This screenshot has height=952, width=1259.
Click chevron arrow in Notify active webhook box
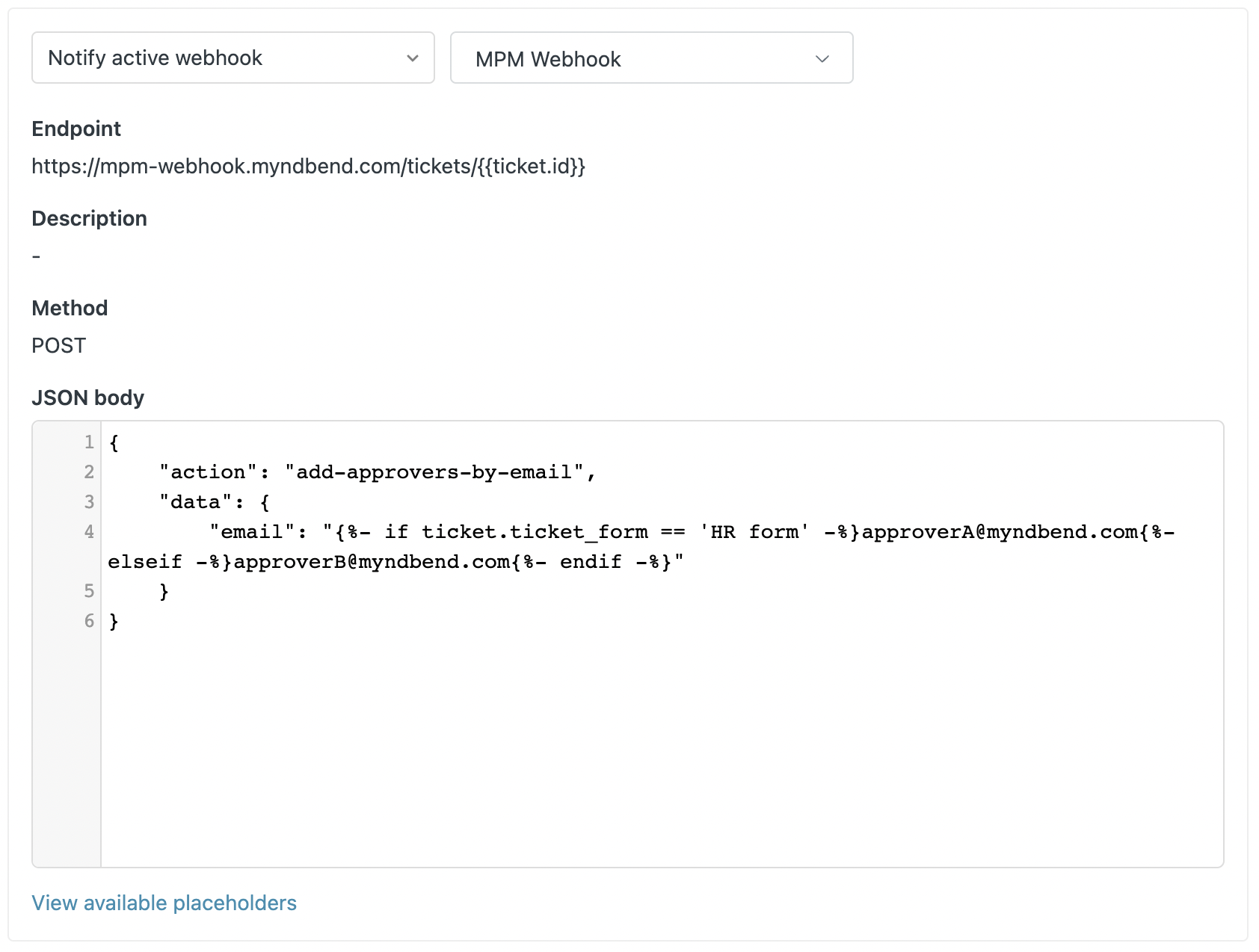tap(412, 58)
